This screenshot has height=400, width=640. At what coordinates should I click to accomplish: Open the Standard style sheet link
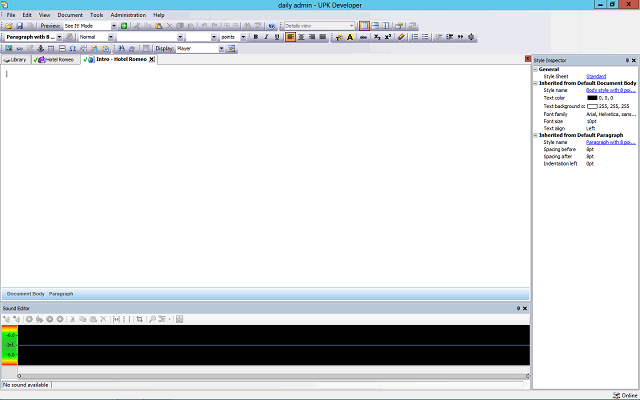[x=596, y=76]
